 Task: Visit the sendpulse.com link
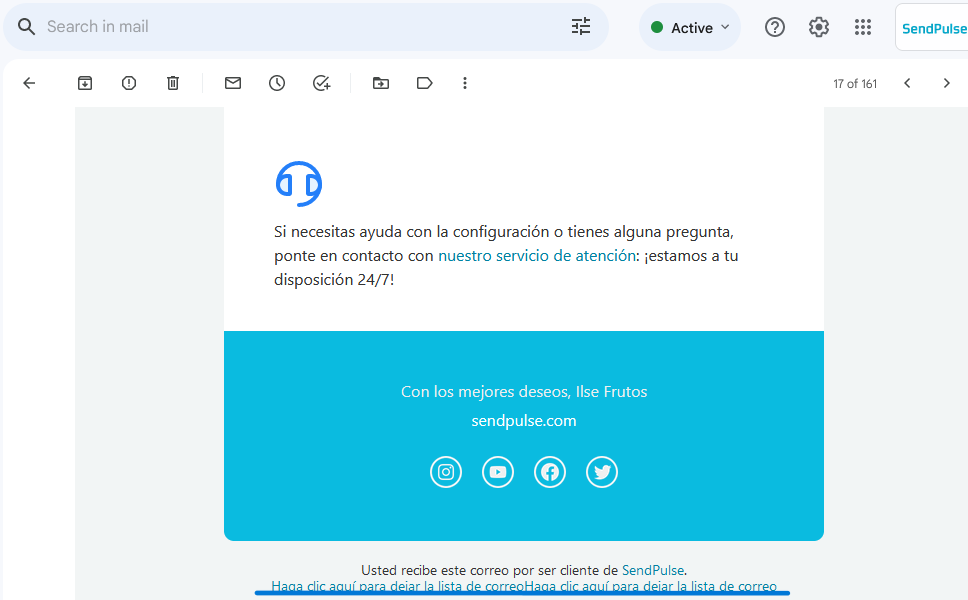(x=524, y=421)
